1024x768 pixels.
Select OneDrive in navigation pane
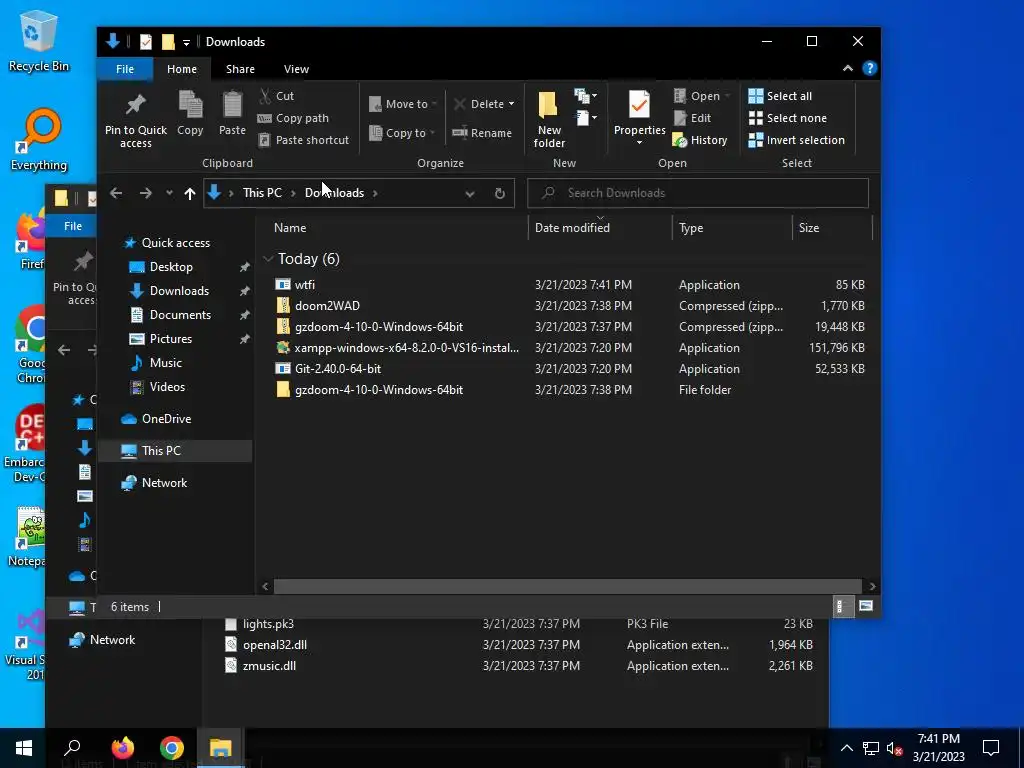(166, 419)
